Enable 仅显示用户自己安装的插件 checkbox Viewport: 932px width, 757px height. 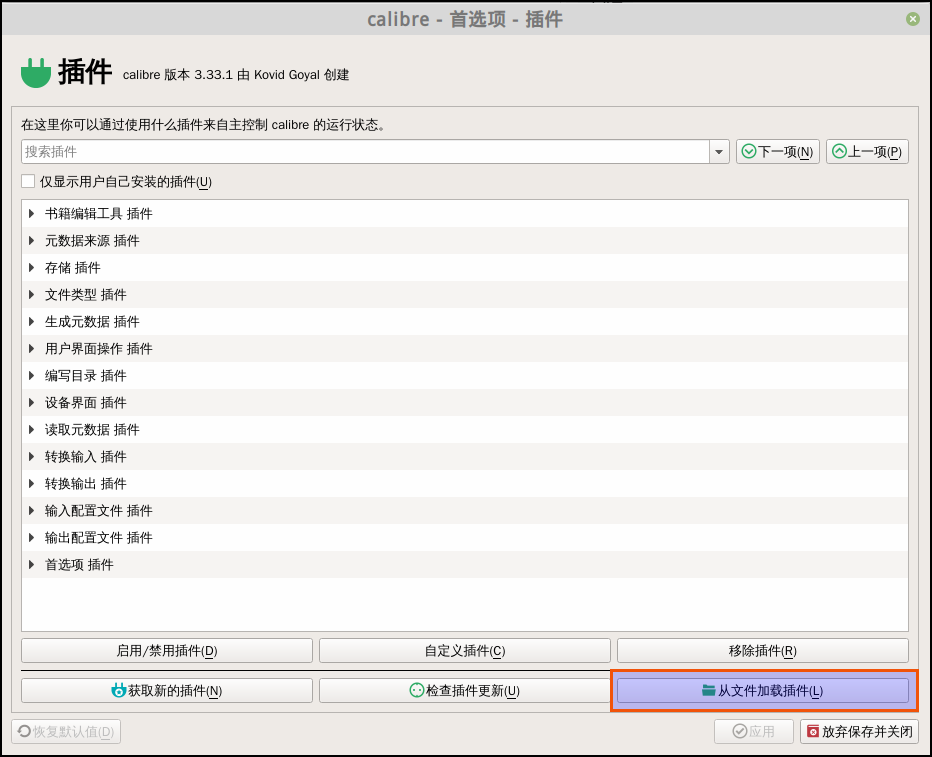[28, 182]
